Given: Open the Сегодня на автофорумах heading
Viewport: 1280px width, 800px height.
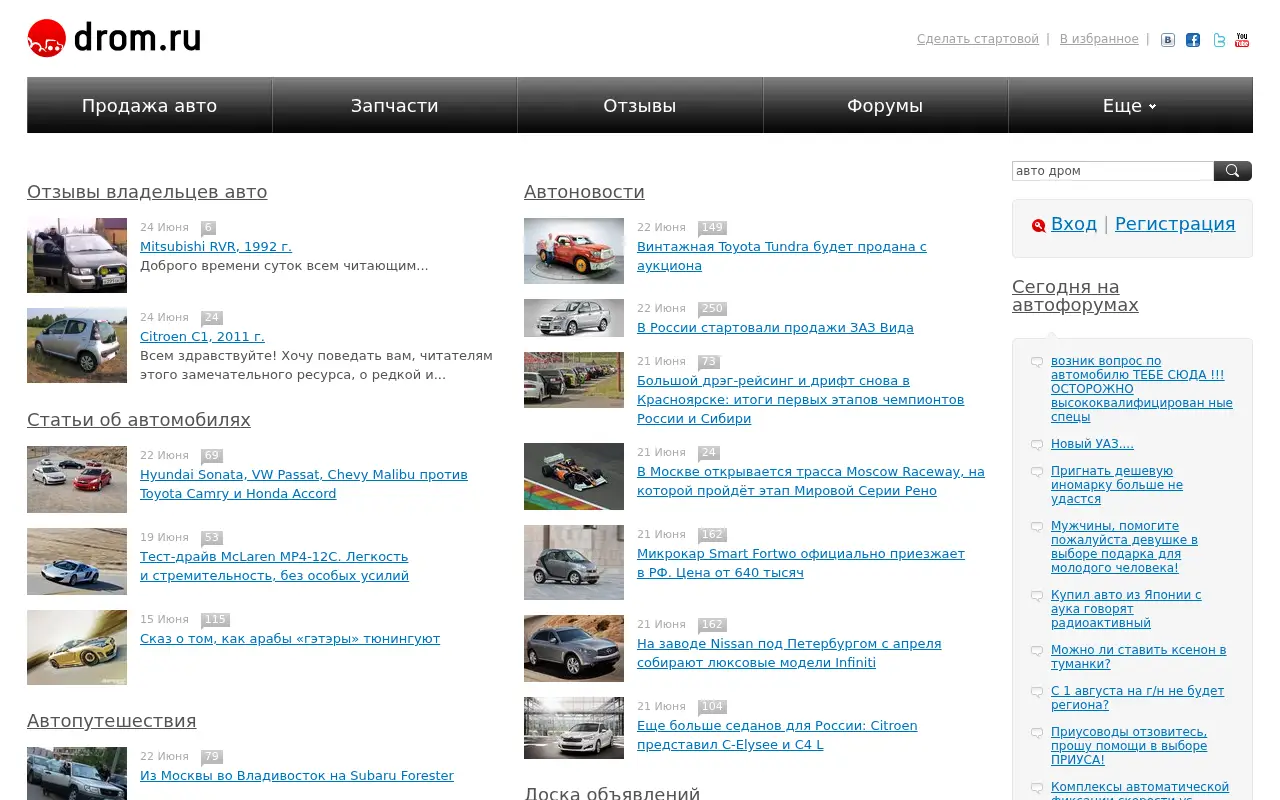Looking at the screenshot, I should tap(1075, 296).
